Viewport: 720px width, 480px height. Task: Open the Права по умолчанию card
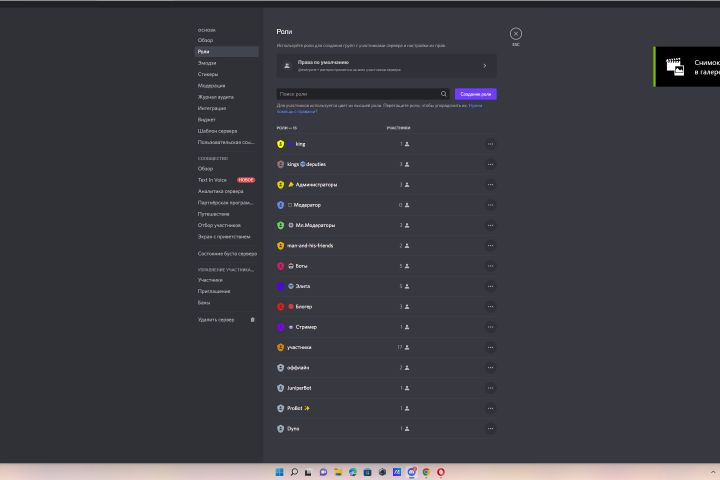tap(386, 66)
